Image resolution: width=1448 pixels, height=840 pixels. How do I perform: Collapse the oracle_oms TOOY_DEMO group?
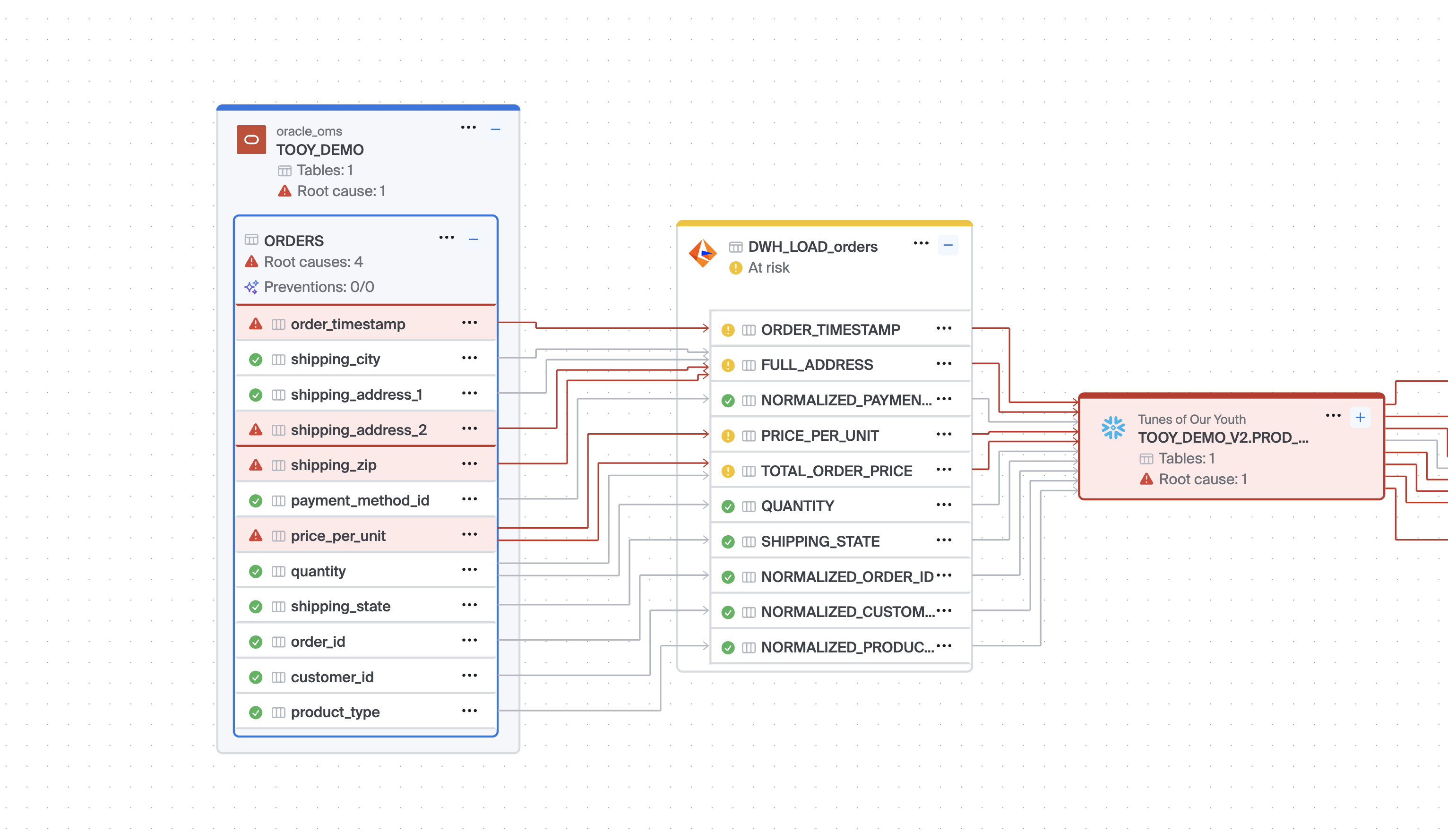[495, 129]
